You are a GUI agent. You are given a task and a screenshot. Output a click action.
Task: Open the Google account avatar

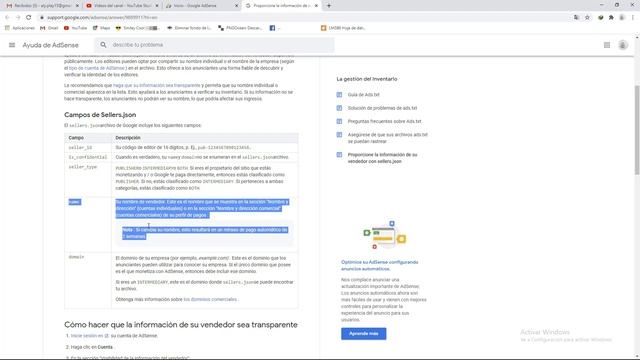click(x=622, y=45)
